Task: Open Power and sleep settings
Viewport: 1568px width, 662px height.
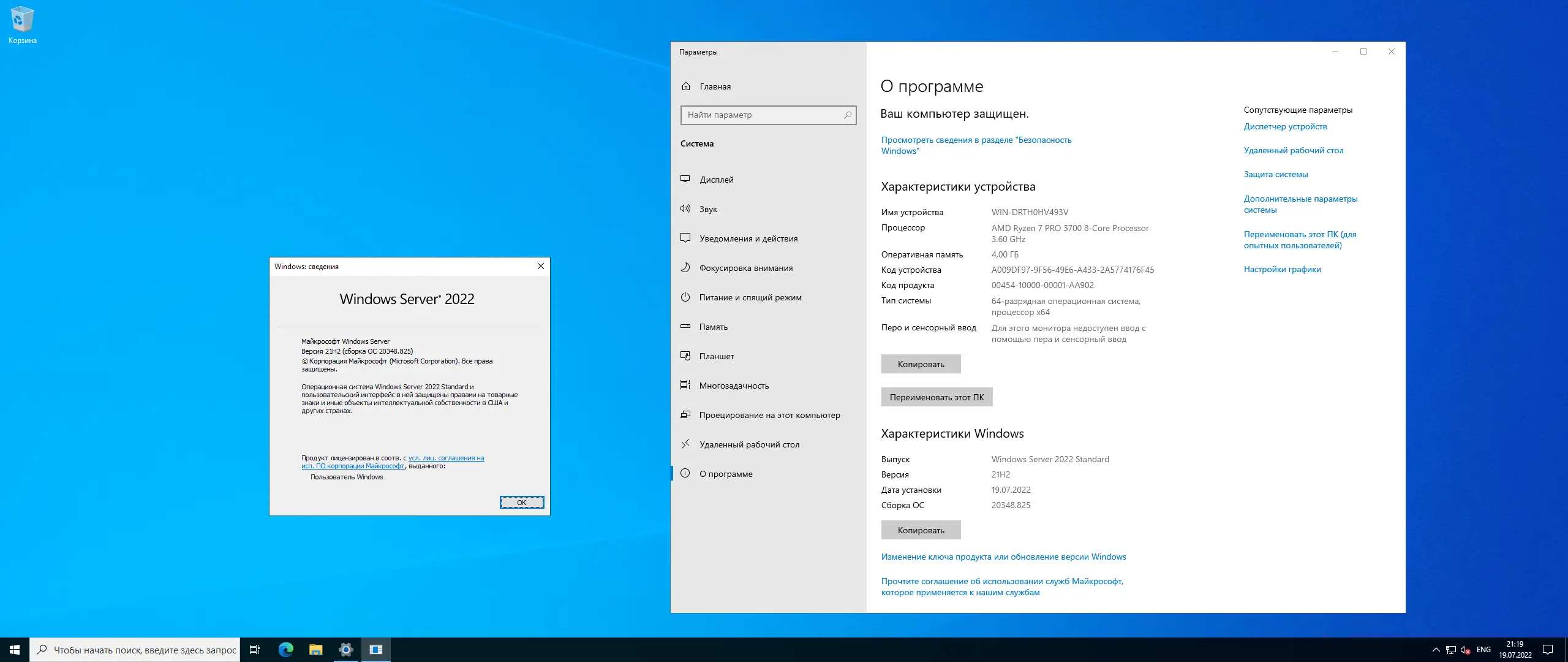Action: (750, 297)
